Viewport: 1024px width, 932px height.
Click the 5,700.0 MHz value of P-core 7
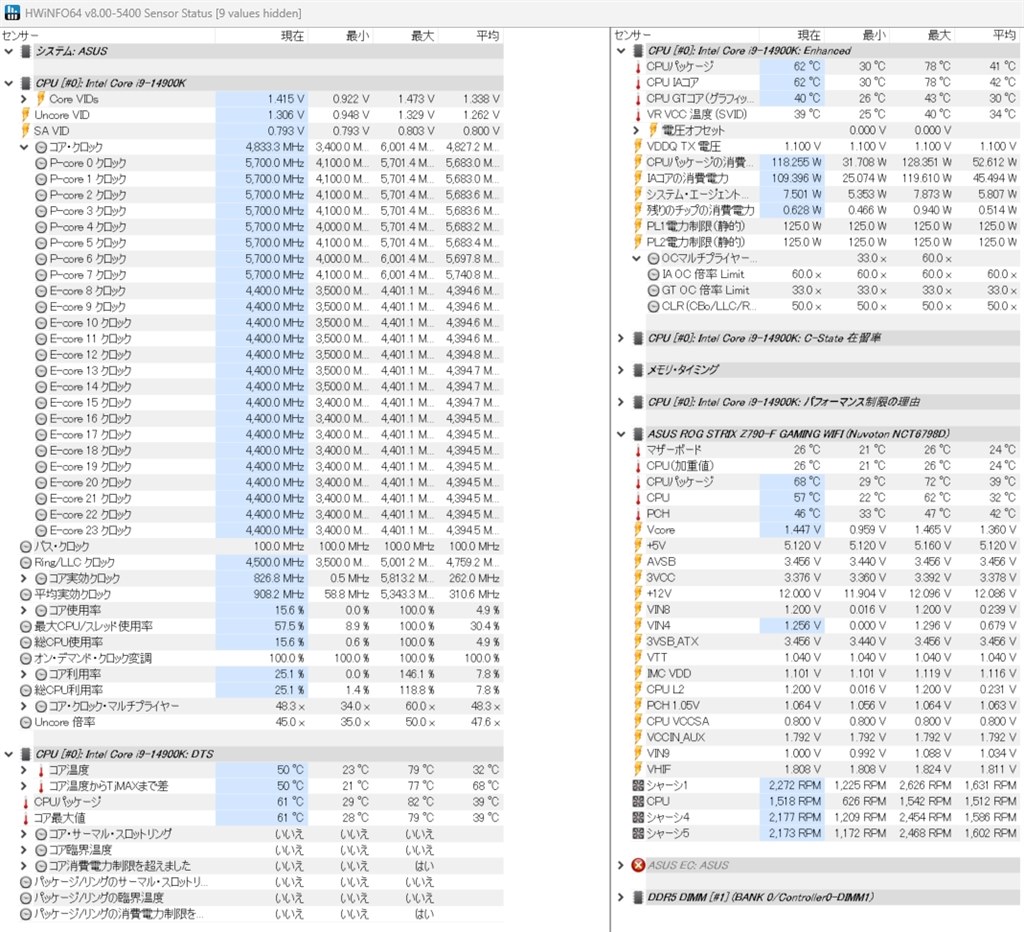[274, 275]
